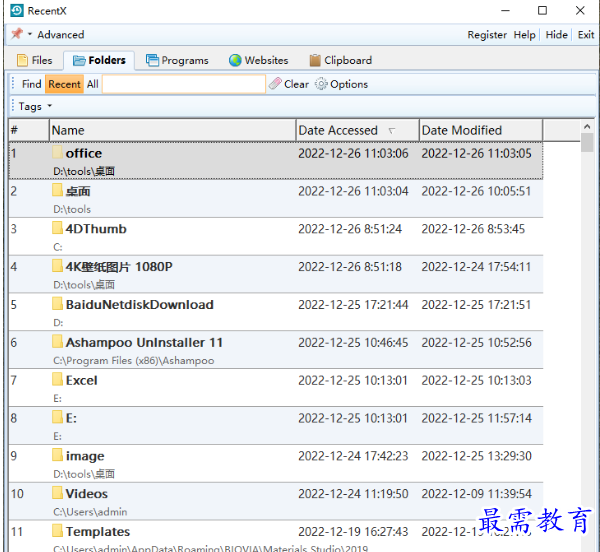Toggle the Find mode button
Viewport: 600px width, 552px height.
coord(32,84)
